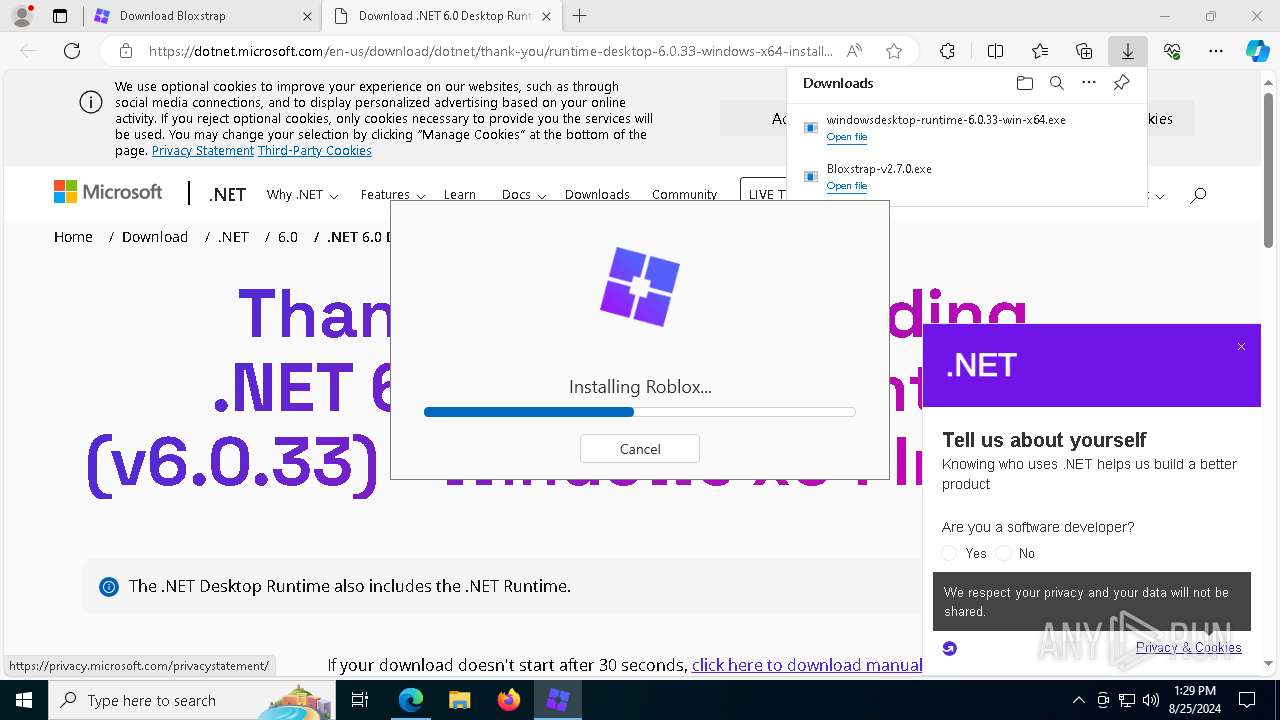Click the Microsoft logo
The width and height of the screenshot is (1280, 720).
108,192
